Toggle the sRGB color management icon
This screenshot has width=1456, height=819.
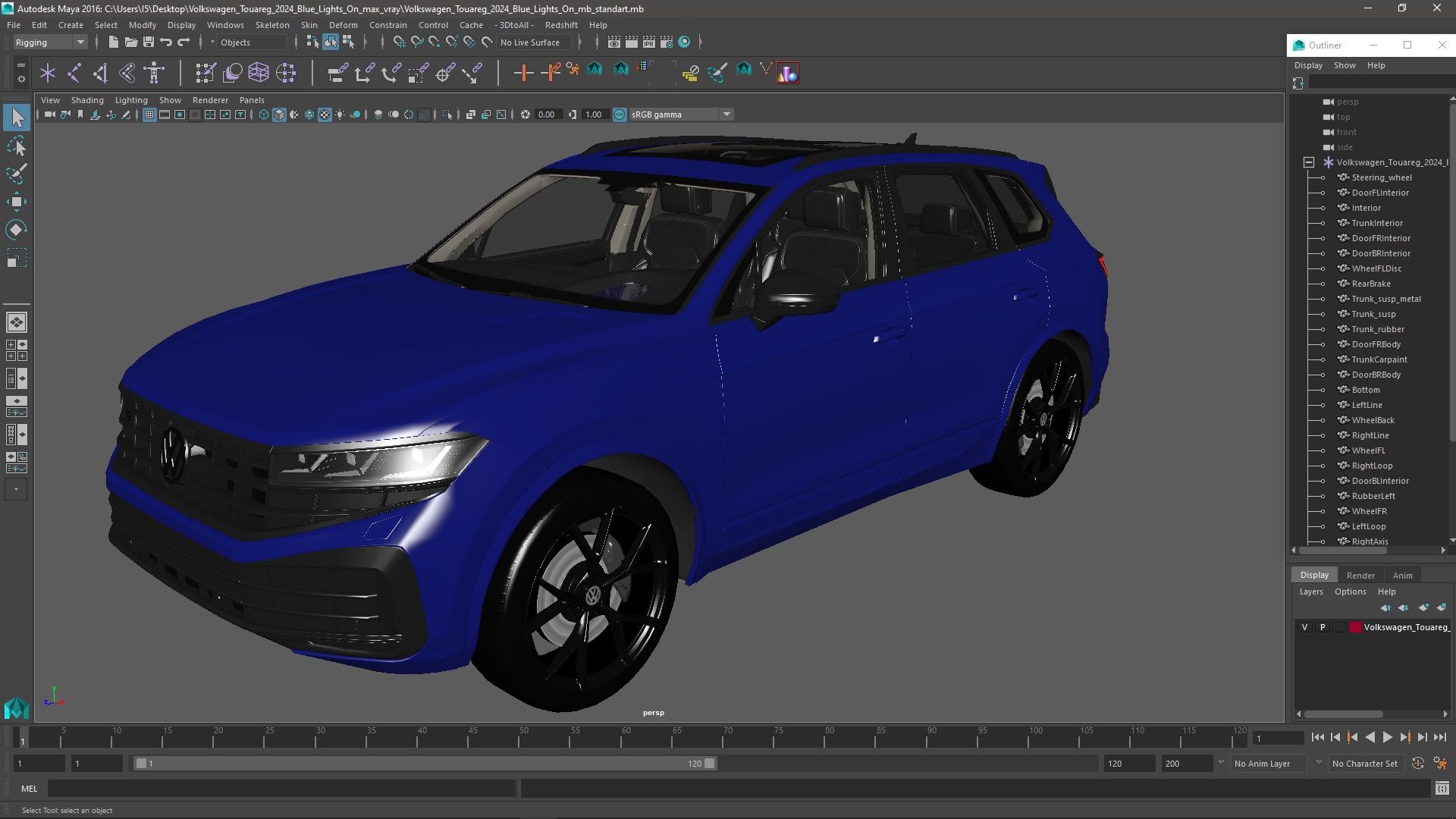click(620, 115)
